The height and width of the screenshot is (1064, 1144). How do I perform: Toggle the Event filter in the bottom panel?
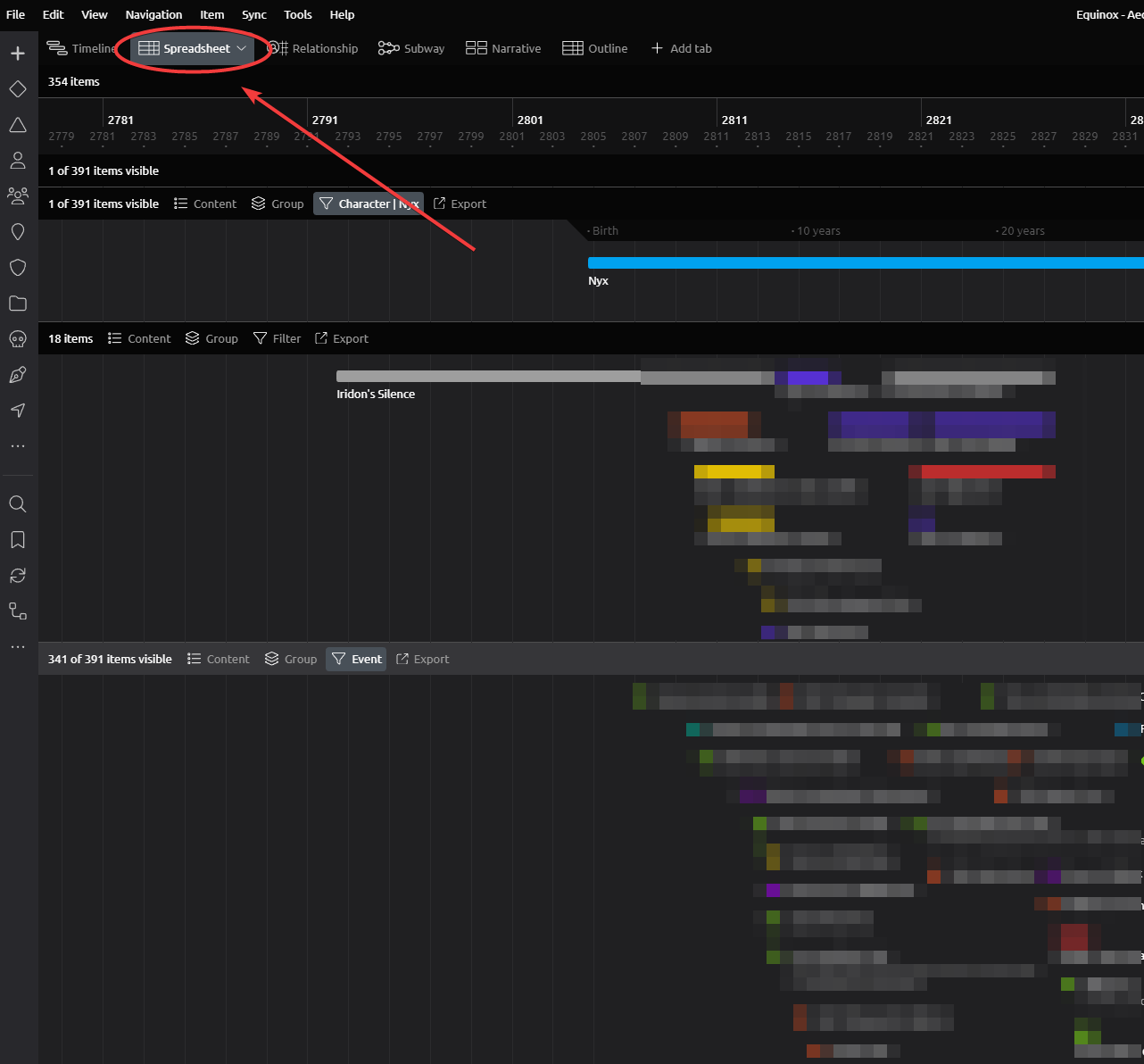point(356,659)
